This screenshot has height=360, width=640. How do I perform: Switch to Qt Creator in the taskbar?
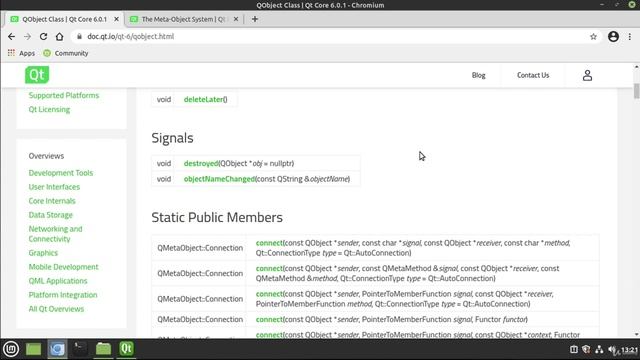127,349
